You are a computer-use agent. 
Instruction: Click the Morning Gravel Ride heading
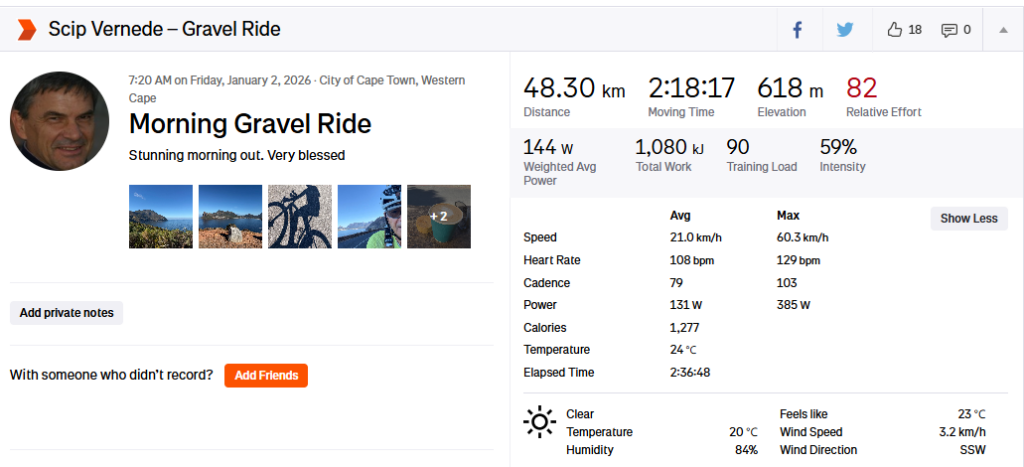click(250, 123)
